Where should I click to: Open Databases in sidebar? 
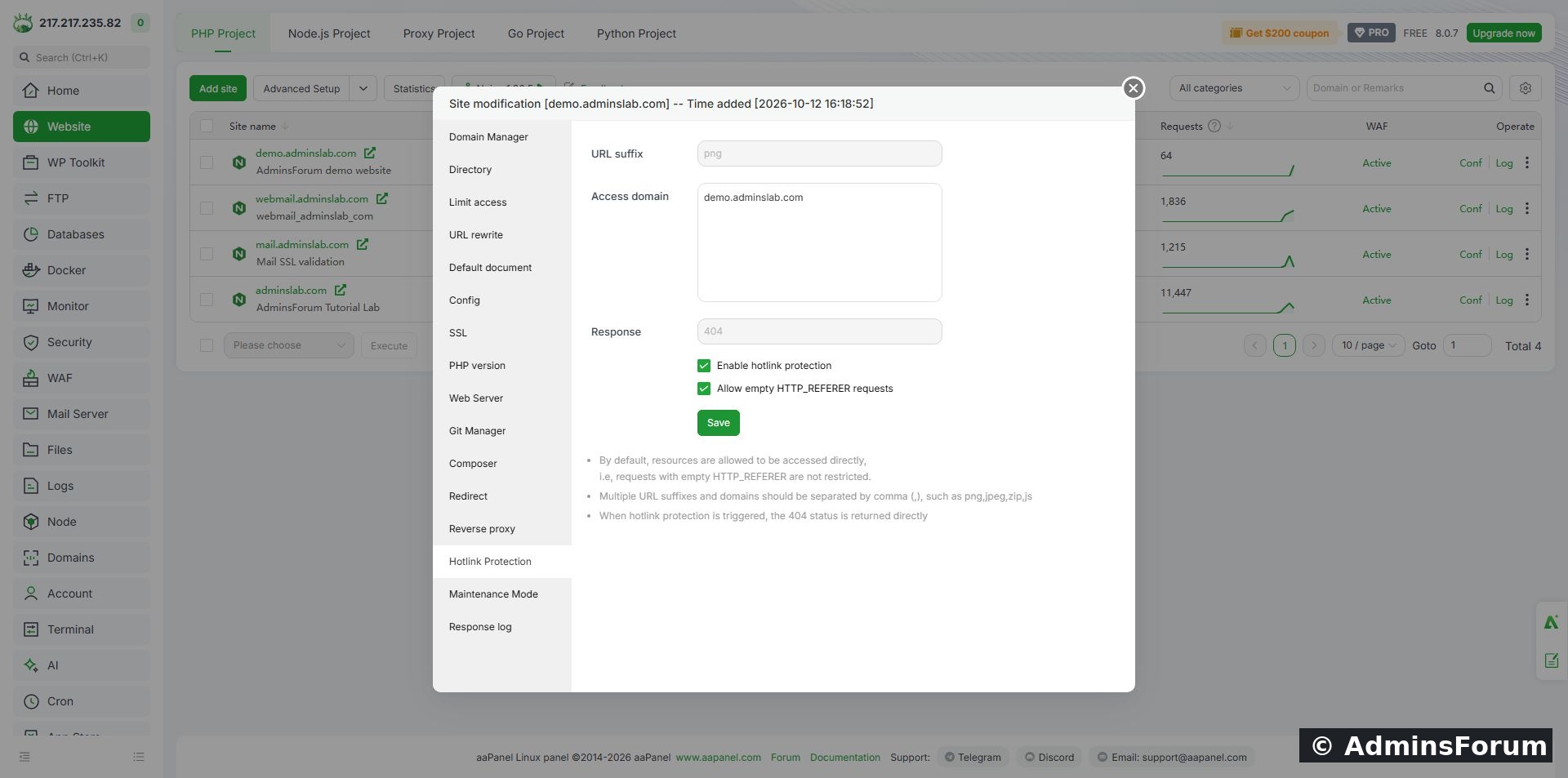tap(82, 234)
